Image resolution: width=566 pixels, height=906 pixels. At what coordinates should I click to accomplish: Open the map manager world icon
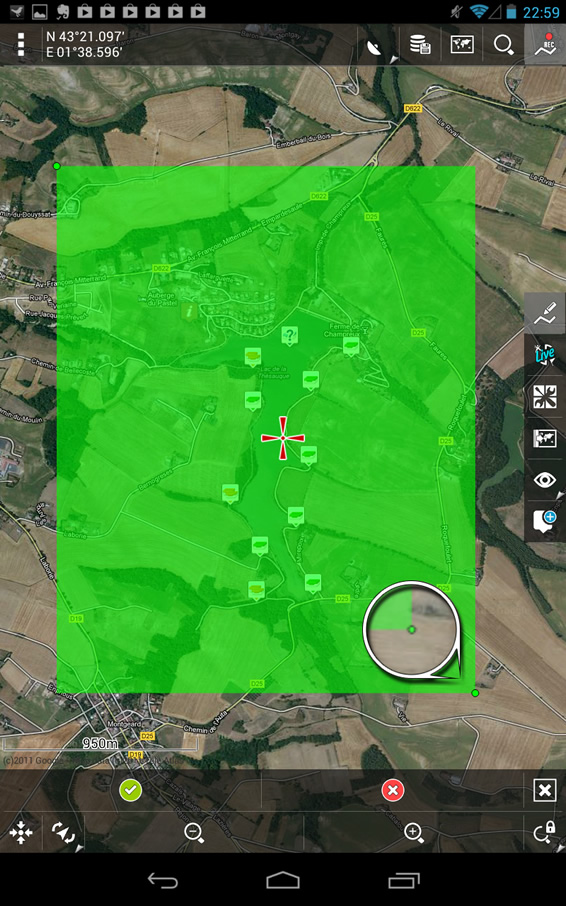pos(462,44)
